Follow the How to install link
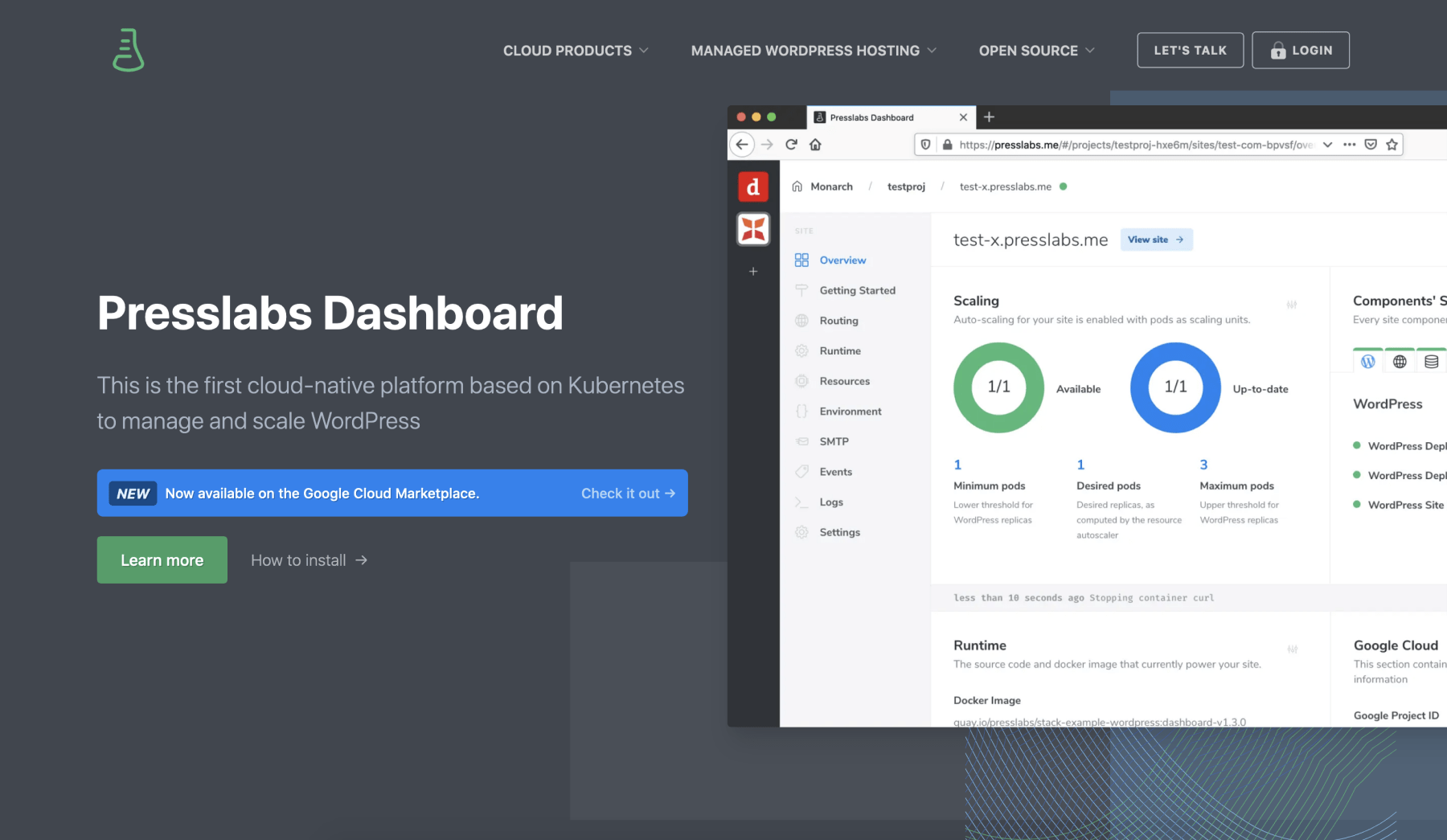Viewport: 1447px width, 840px height. [309, 560]
